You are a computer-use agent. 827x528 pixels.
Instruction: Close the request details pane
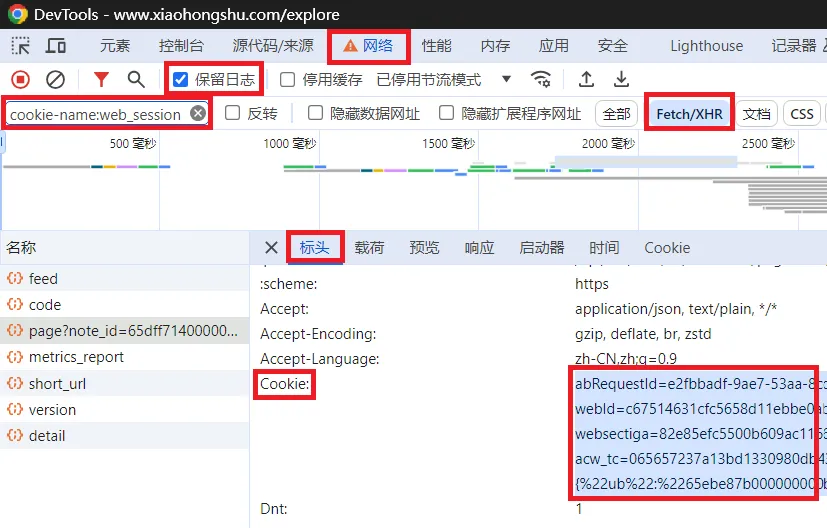[x=271, y=247]
